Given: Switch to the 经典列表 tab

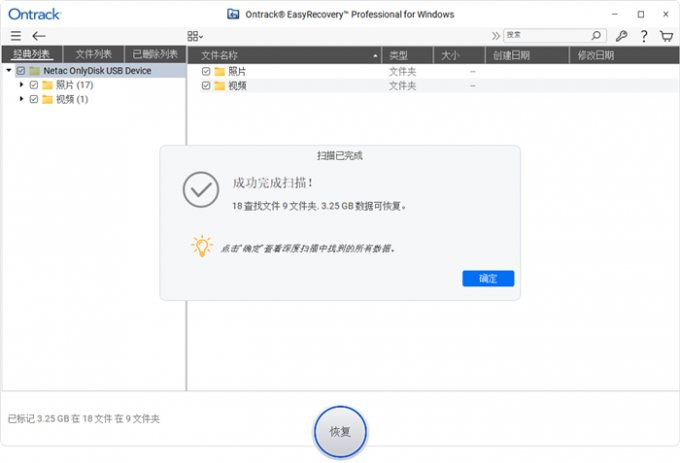Looking at the screenshot, I should point(32,55).
